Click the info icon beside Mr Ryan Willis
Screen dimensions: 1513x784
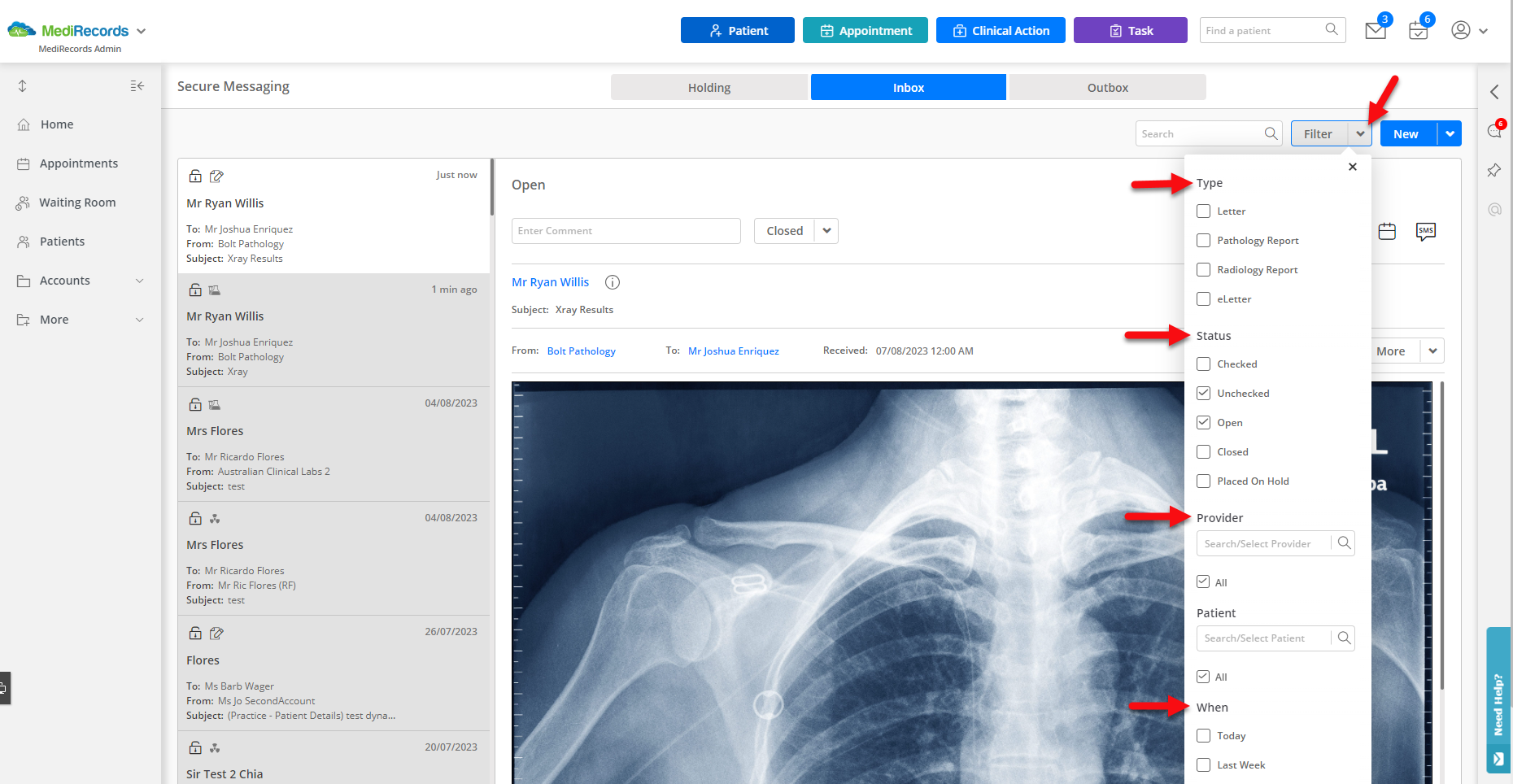click(x=613, y=282)
